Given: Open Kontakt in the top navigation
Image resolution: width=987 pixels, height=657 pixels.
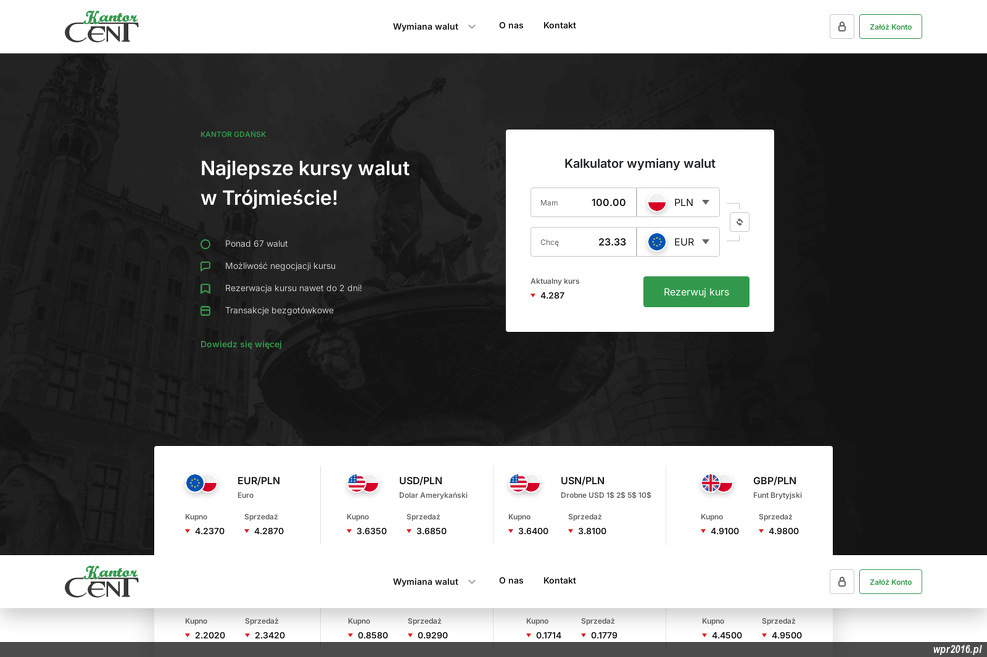Looking at the screenshot, I should 559,26.
